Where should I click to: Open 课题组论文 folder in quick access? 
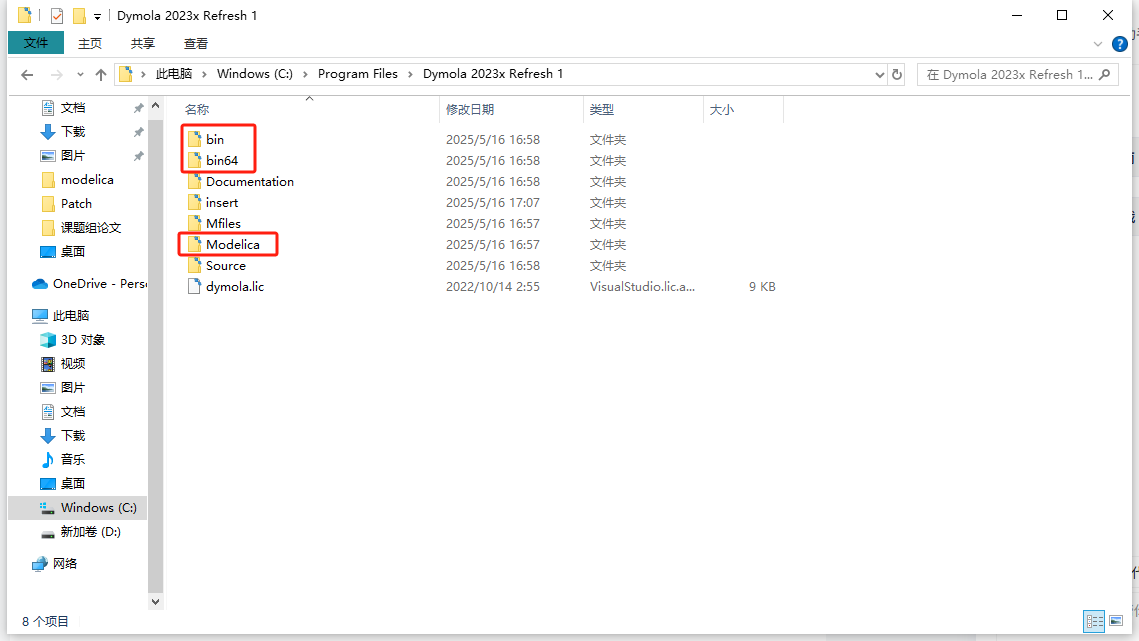point(81,227)
